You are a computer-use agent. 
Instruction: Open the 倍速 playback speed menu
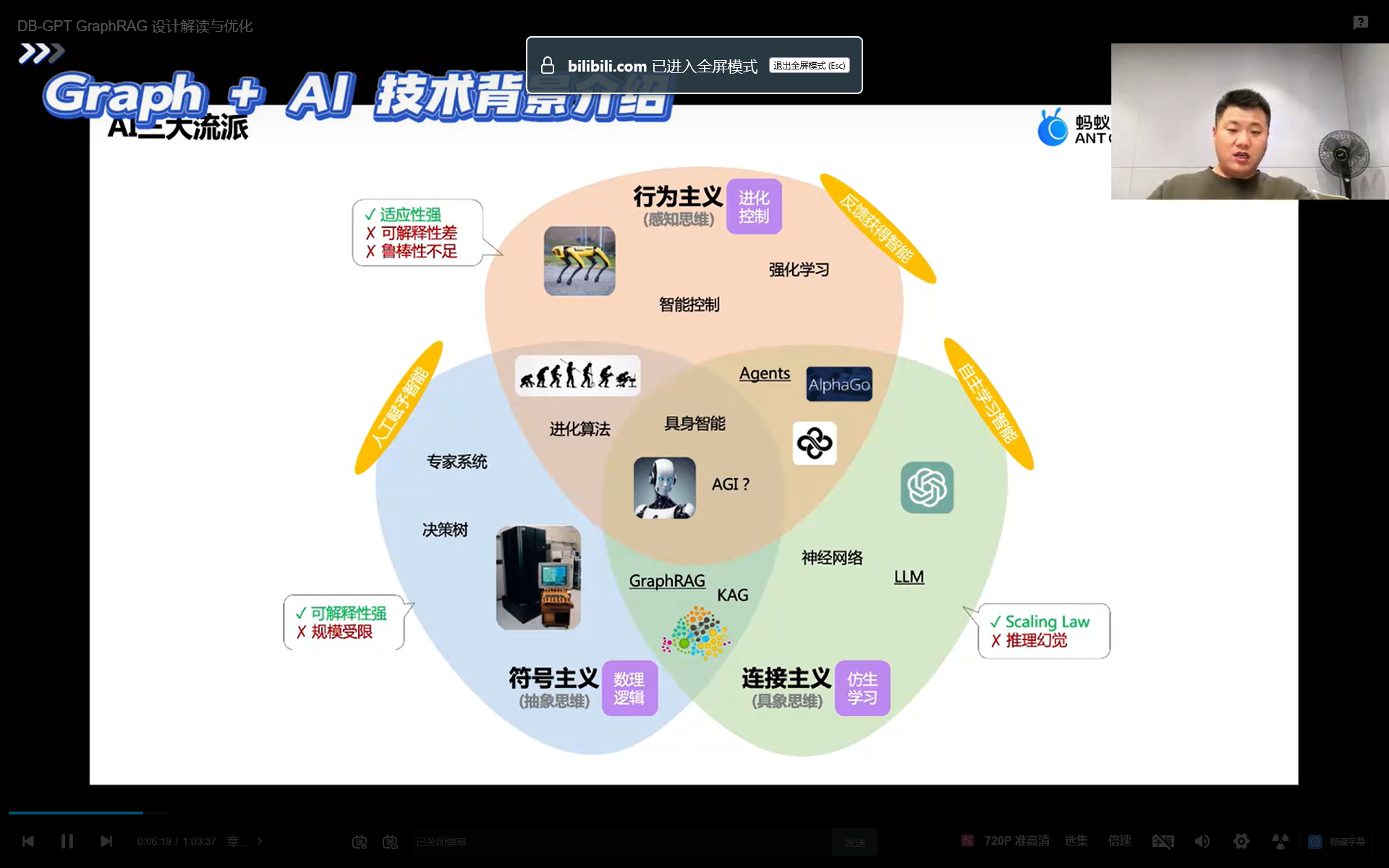pyautogui.click(x=1119, y=841)
